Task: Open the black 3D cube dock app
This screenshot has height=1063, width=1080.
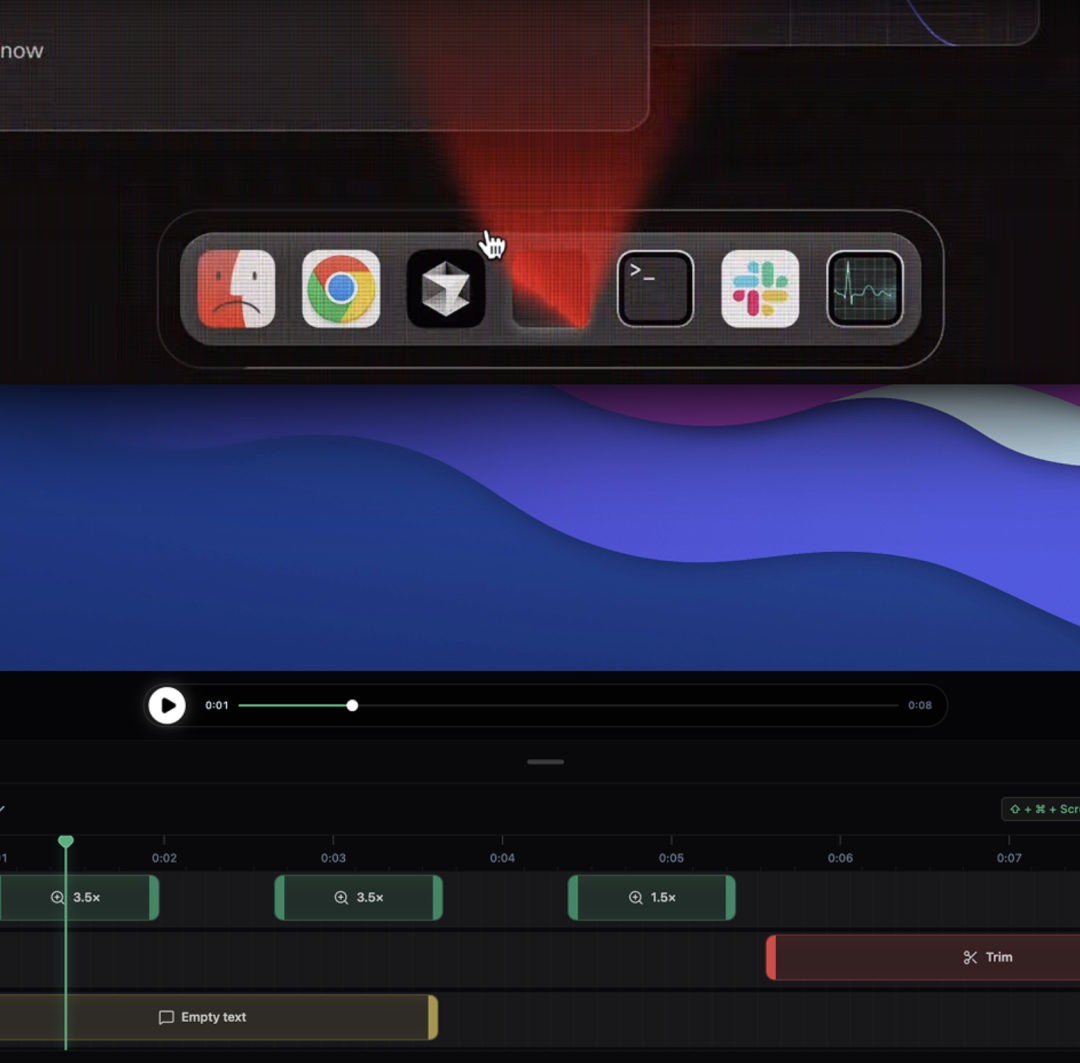Action: pyautogui.click(x=446, y=289)
